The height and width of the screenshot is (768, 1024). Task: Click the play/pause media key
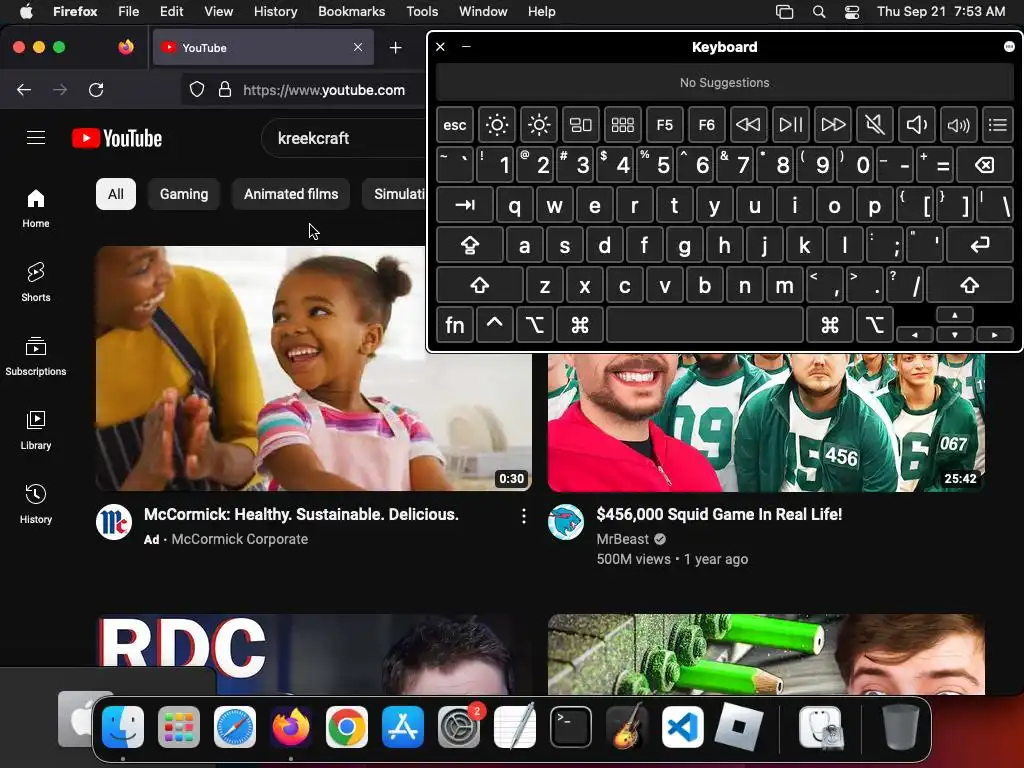790,125
